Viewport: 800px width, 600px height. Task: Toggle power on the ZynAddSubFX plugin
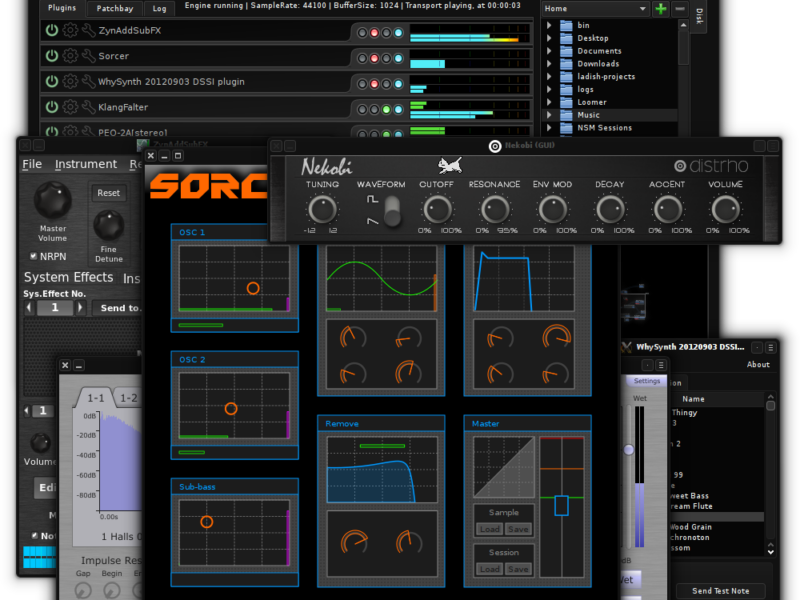52,30
